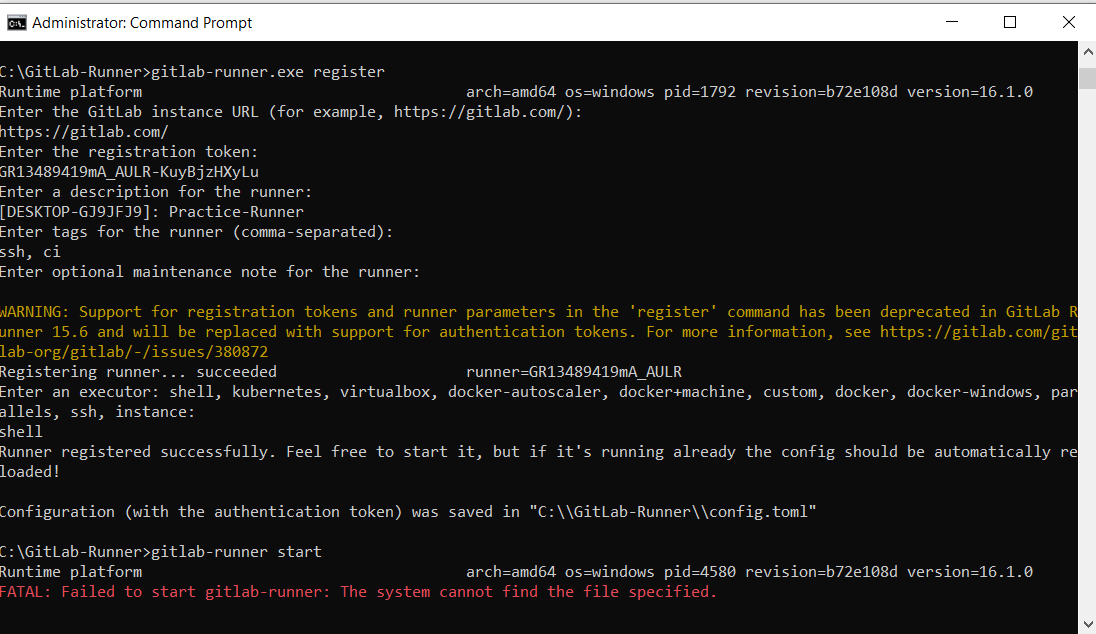Click the vertical scrollbar thumb
1096x634 pixels.
tap(1087, 78)
